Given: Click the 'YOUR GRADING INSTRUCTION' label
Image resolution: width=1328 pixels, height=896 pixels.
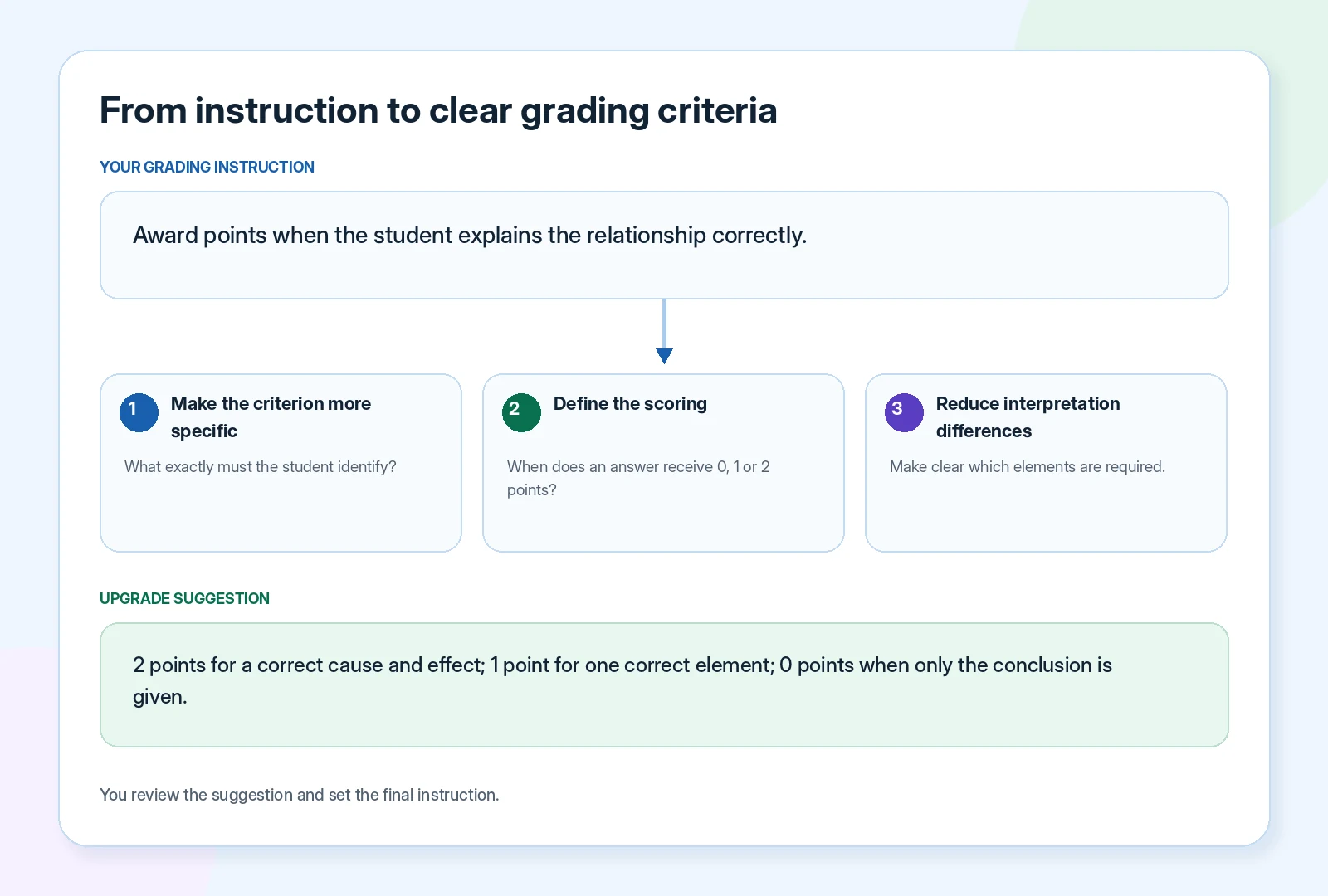Looking at the screenshot, I should click(x=207, y=167).
